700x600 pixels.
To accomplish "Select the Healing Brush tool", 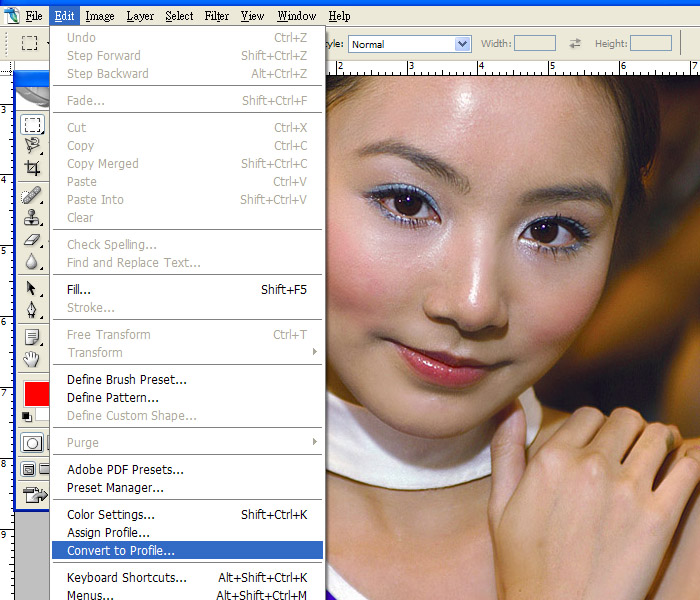I will (33, 195).
